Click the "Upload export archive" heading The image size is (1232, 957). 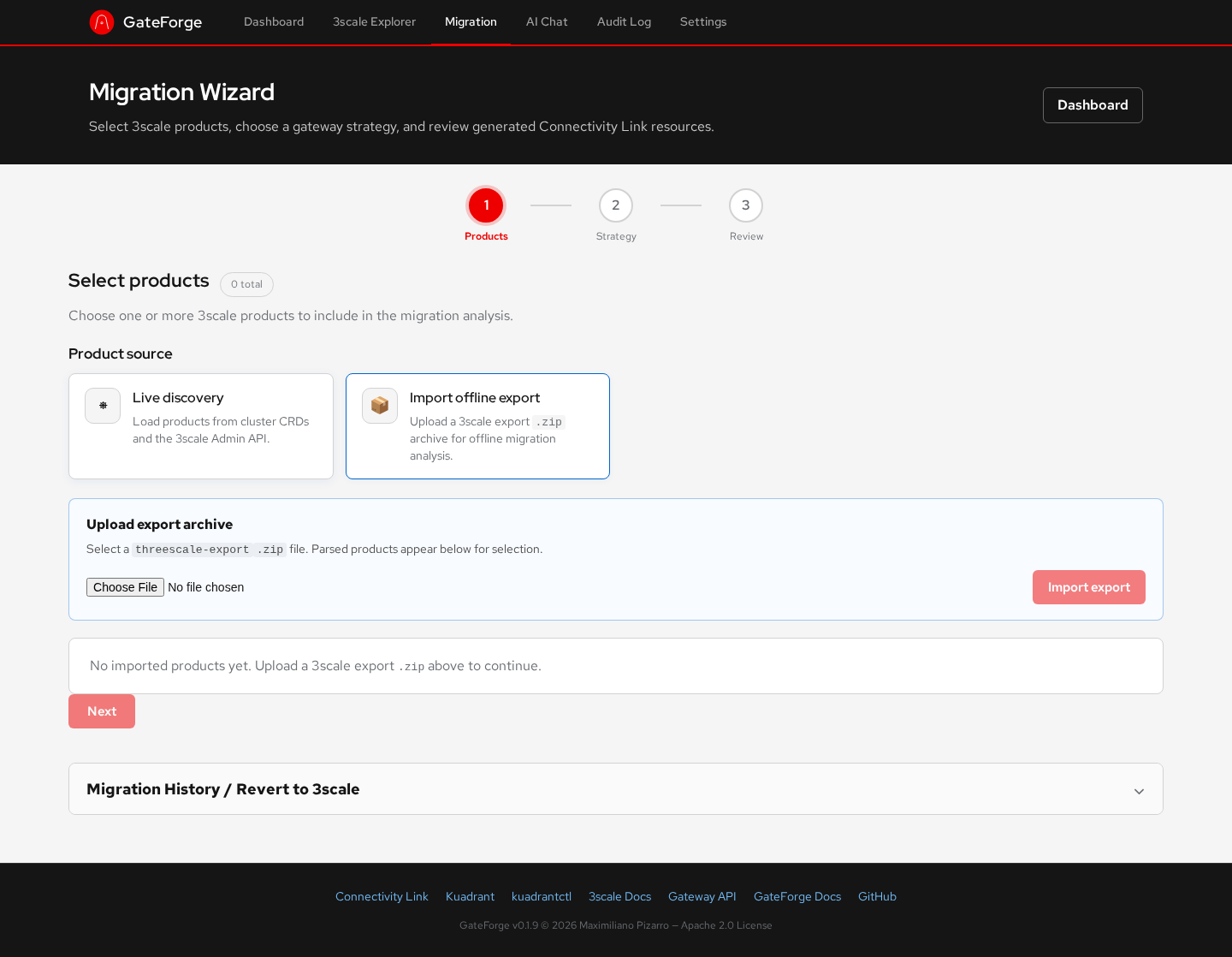pyautogui.click(x=159, y=525)
